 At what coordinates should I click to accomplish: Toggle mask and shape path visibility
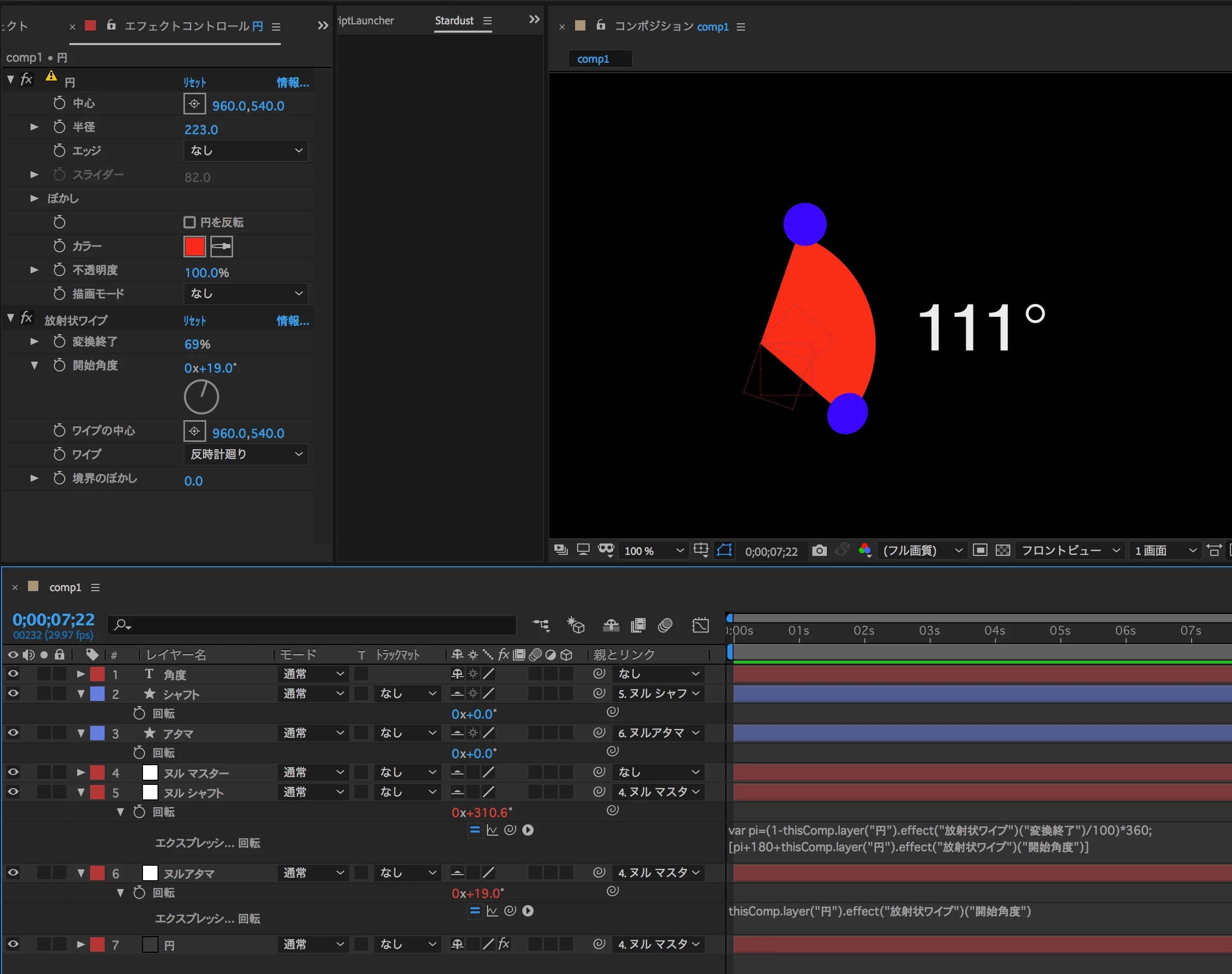tap(725, 550)
